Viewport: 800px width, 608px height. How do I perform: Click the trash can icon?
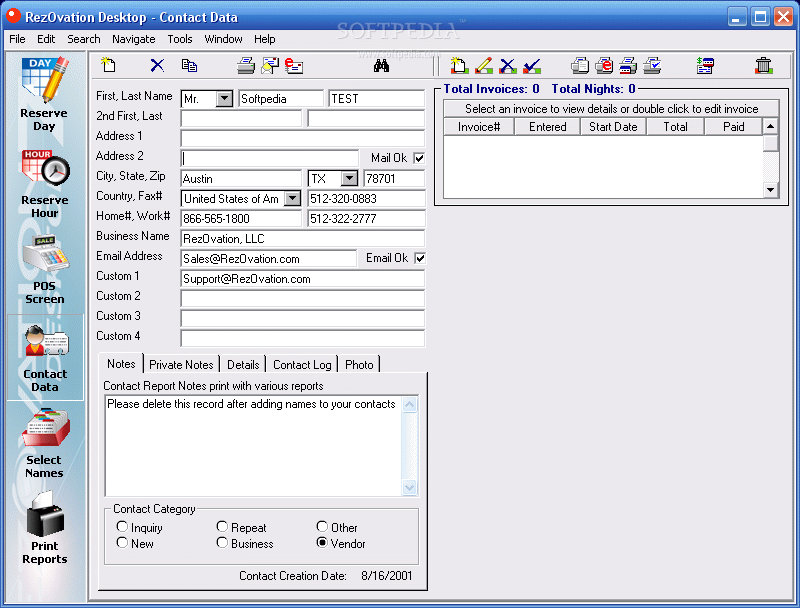[x=763, y=65]
